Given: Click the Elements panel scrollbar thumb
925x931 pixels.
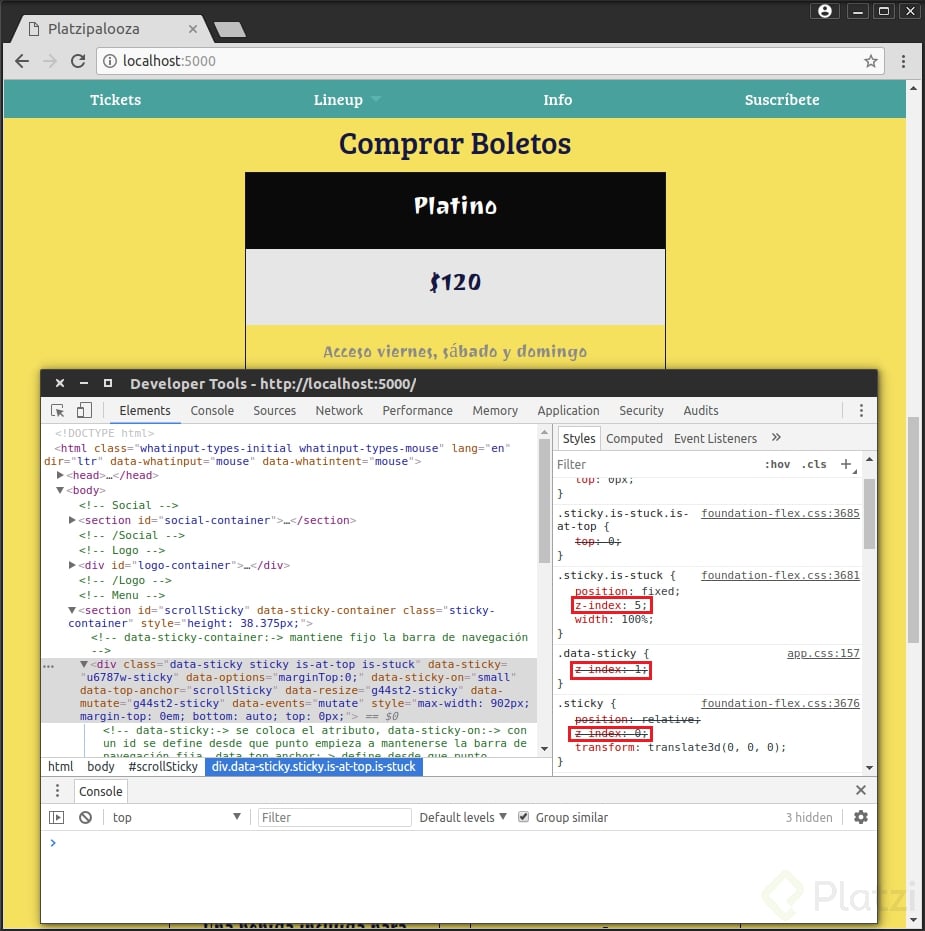Looking at the screenshot, I should [x=544, y=501].
